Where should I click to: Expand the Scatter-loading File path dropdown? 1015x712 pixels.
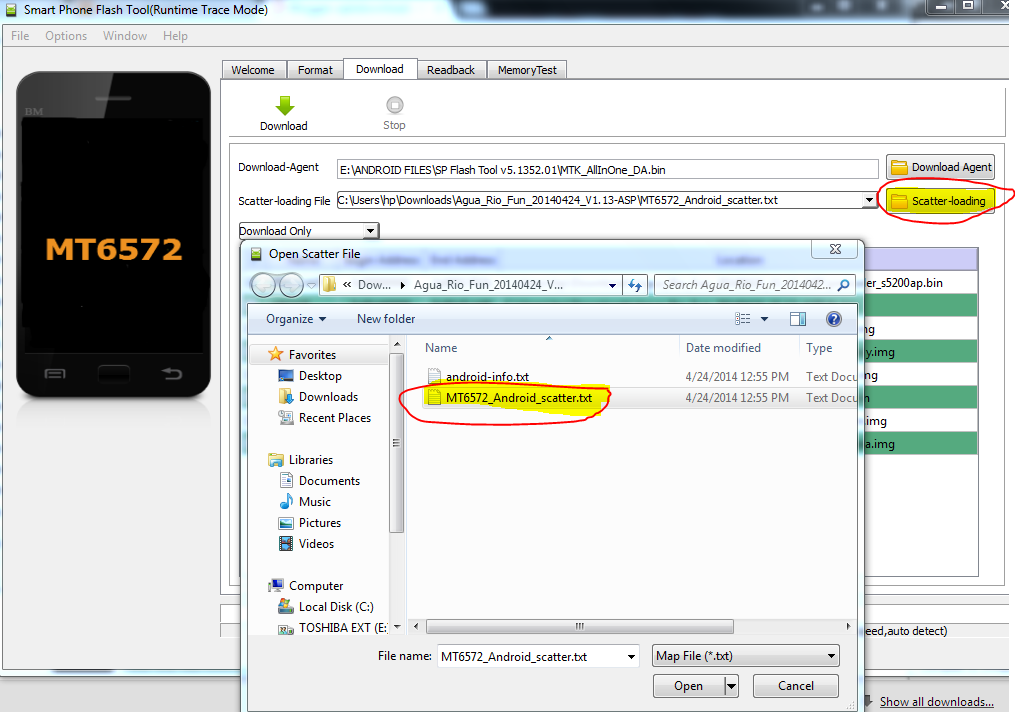[x=869, y=201]
